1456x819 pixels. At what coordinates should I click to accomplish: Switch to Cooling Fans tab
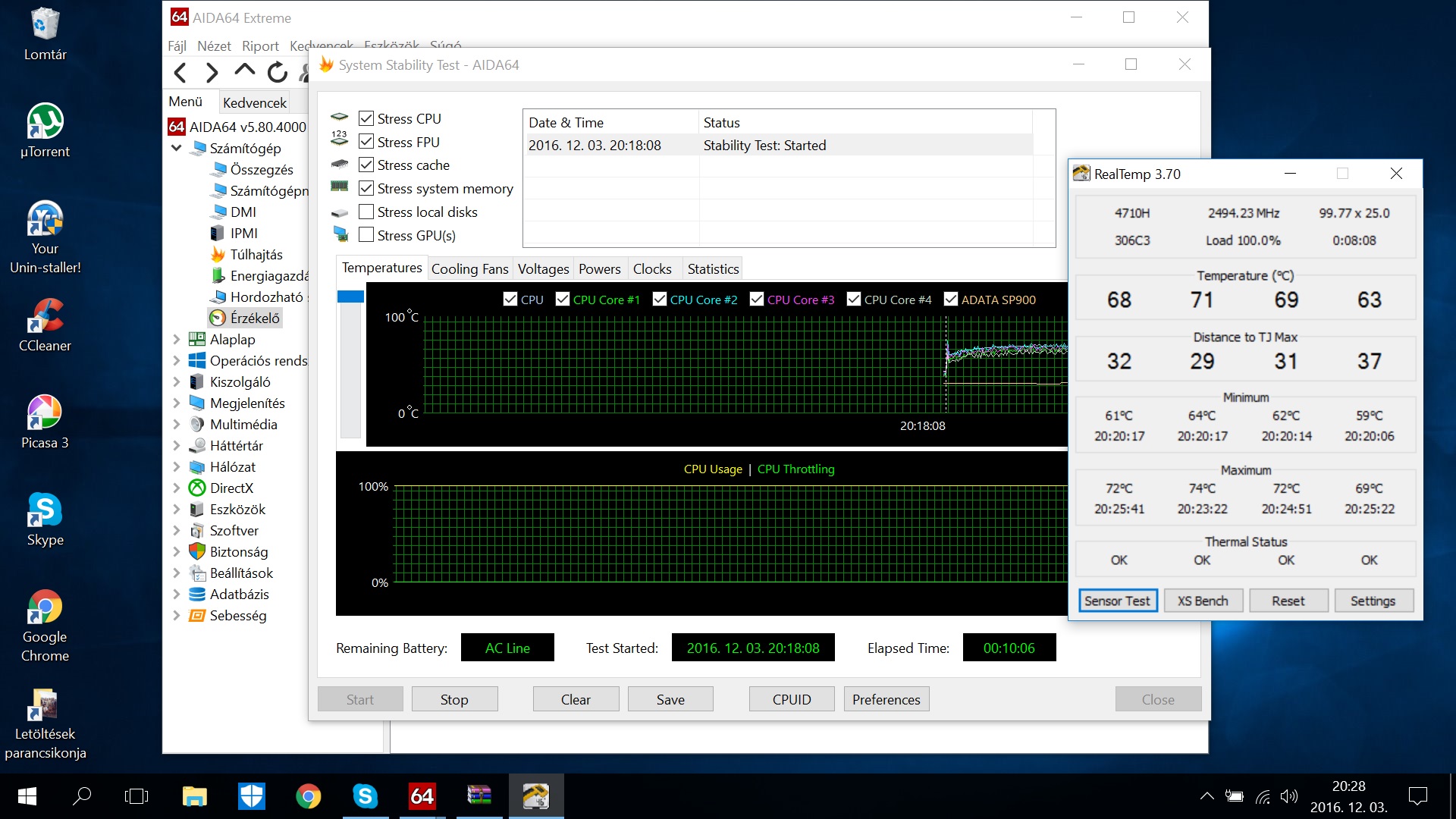tap(469, 269)
